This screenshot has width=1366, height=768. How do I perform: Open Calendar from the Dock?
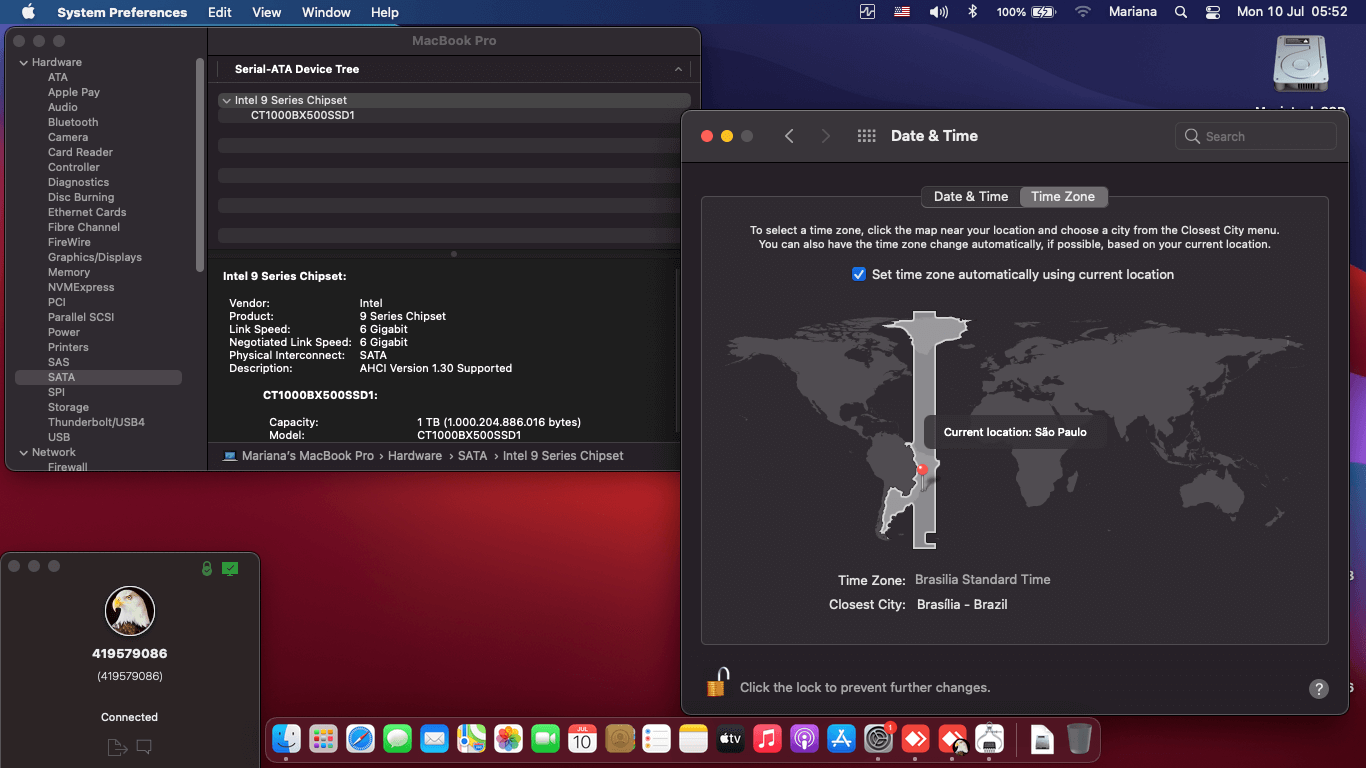tap(582, 739)
